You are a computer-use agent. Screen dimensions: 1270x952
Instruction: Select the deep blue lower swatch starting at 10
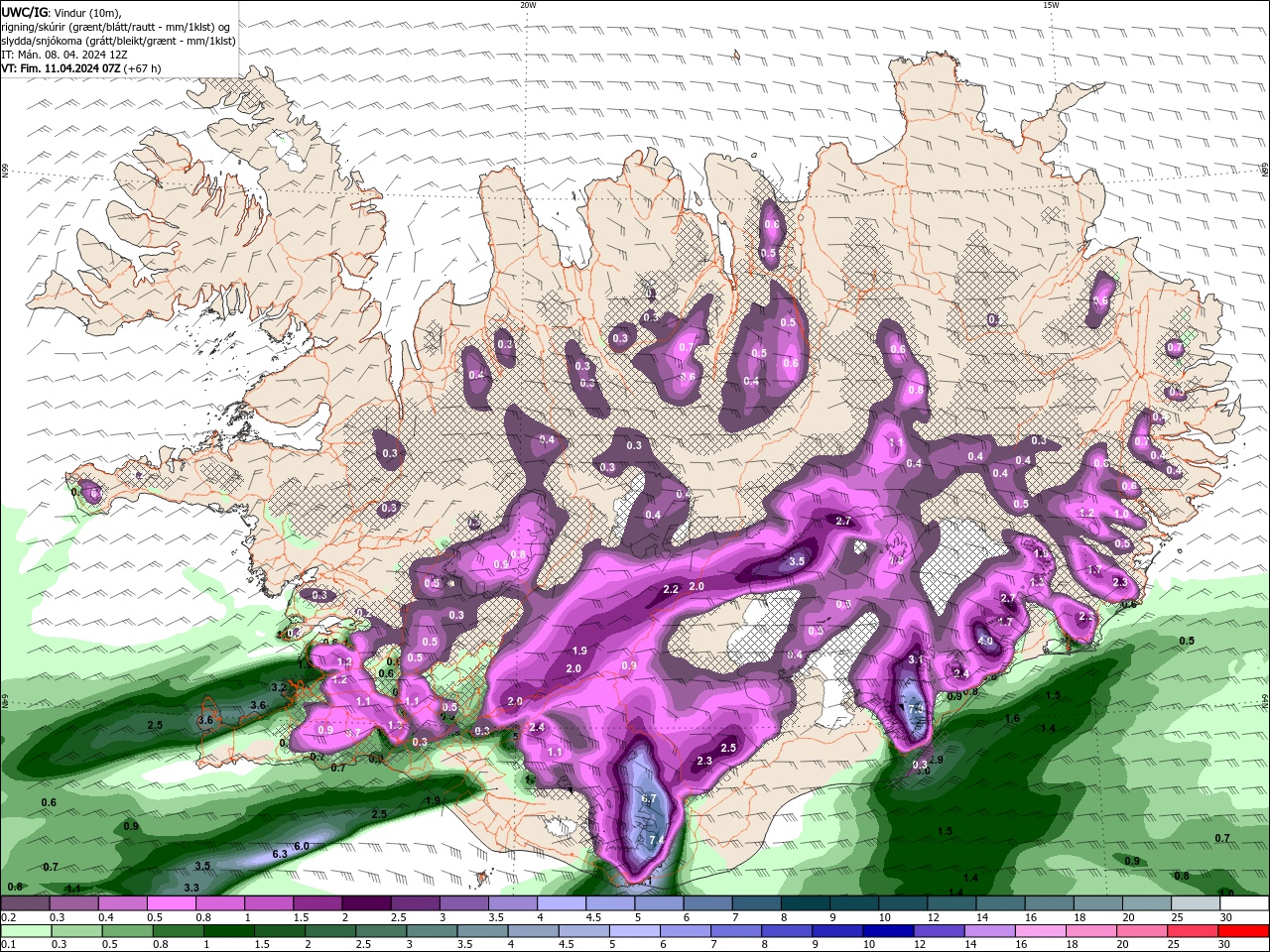pyautogui.click(x=887, y=931)
